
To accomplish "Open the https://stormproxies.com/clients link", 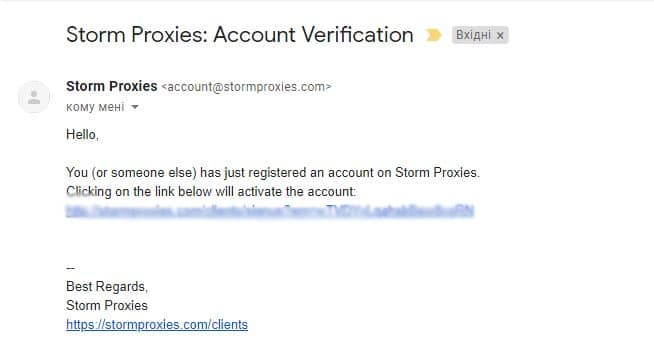I will click(x=157, y=324).
